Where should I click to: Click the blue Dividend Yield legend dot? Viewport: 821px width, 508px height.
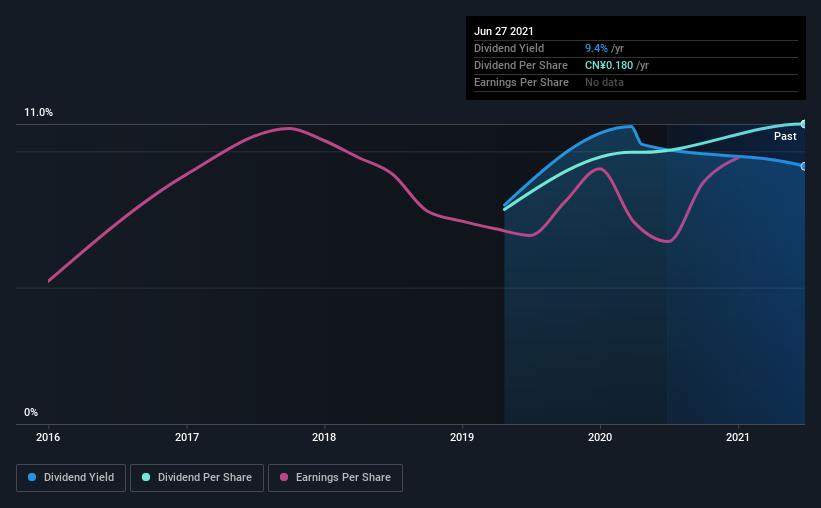(x=32, y=477)
